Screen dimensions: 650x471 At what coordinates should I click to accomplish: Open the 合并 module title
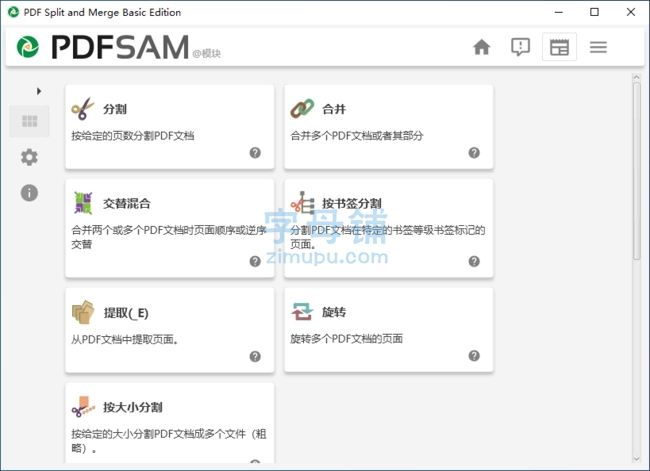[x=334, y=109]
